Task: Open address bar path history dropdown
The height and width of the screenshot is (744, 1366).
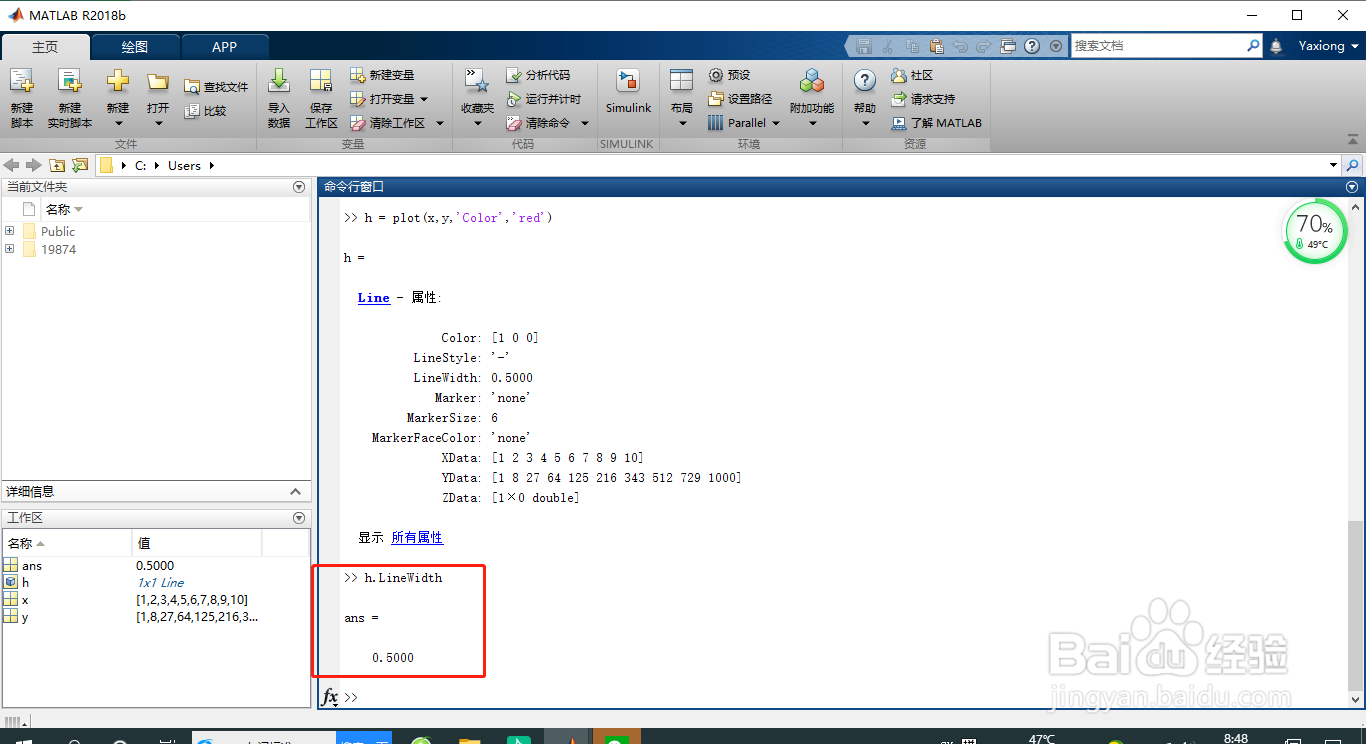Action: (1333, 165)
